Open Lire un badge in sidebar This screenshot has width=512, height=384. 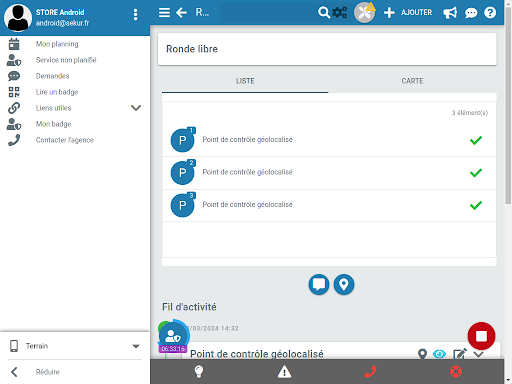[x=57, y=92]
